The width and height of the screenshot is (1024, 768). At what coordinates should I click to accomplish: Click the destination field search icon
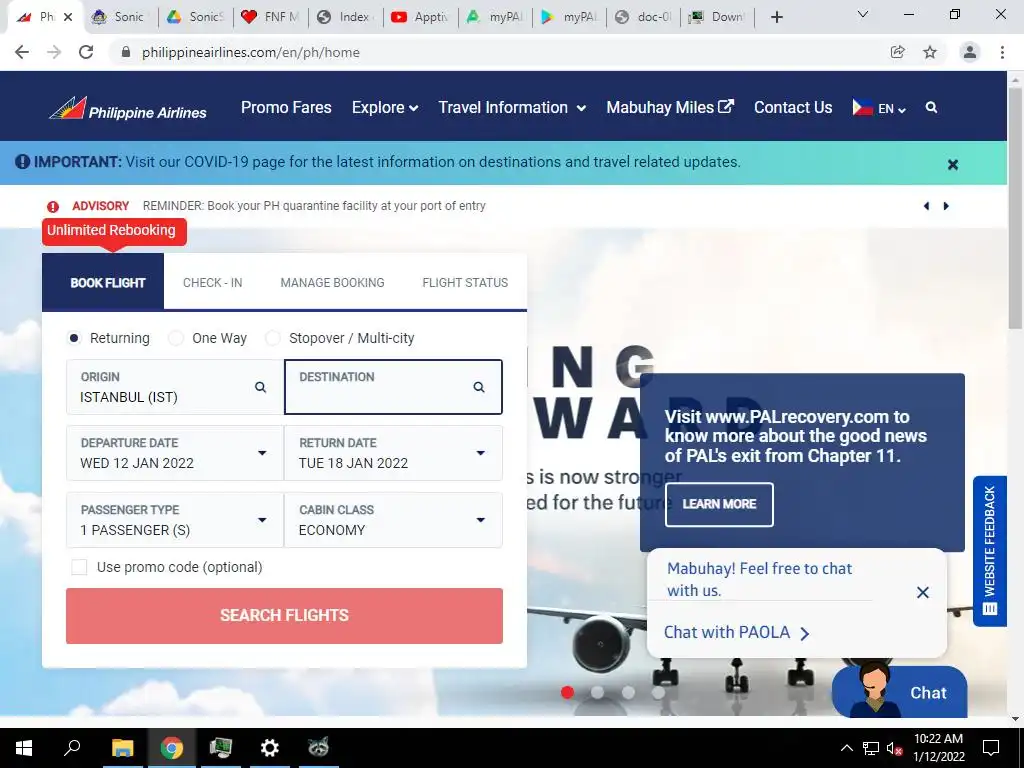click(x=479, y=387)
